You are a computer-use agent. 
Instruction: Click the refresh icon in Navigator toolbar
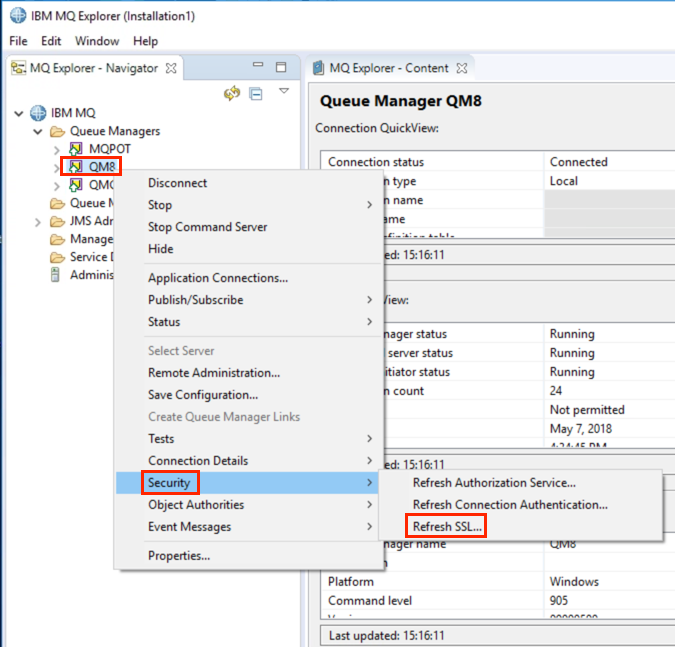pos(232,93)
